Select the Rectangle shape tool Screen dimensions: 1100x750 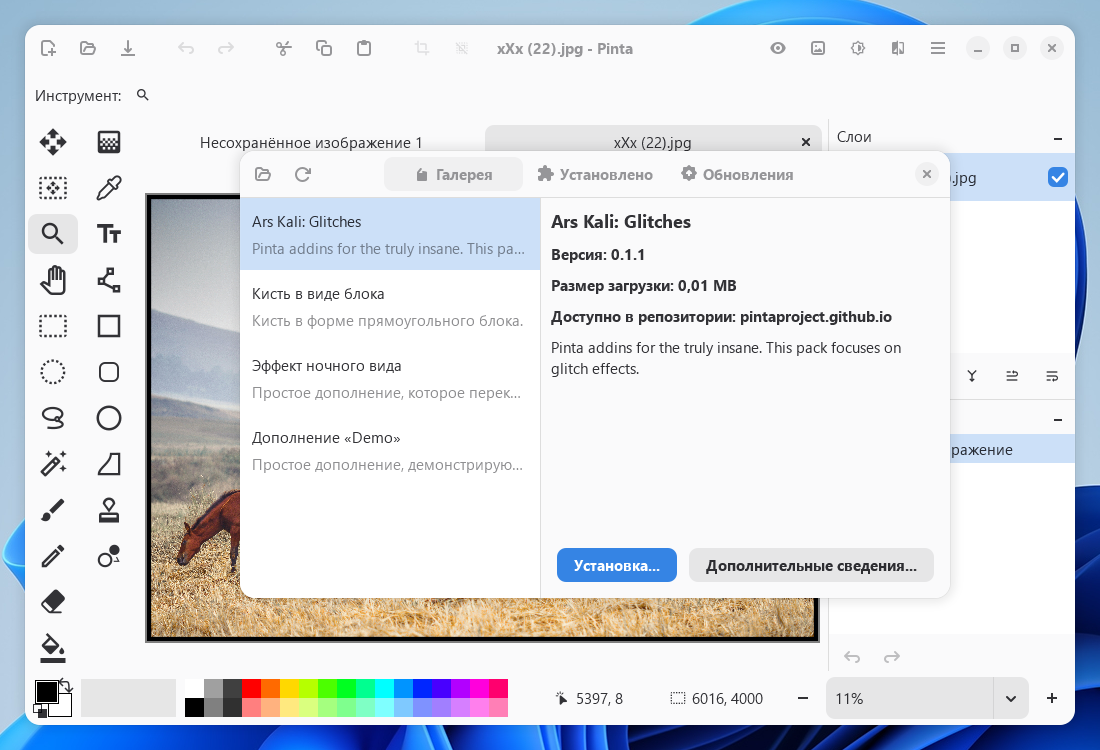tap(109, 326)
